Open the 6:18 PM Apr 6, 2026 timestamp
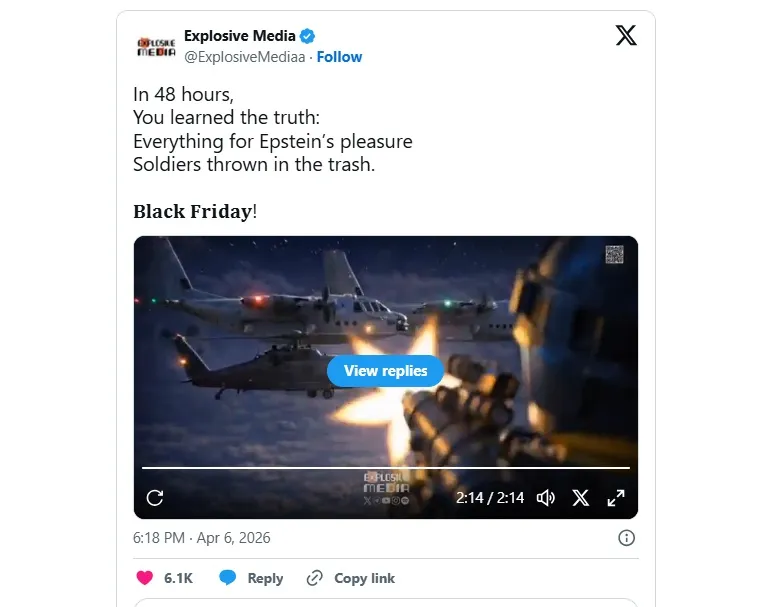 pos(201,538)
